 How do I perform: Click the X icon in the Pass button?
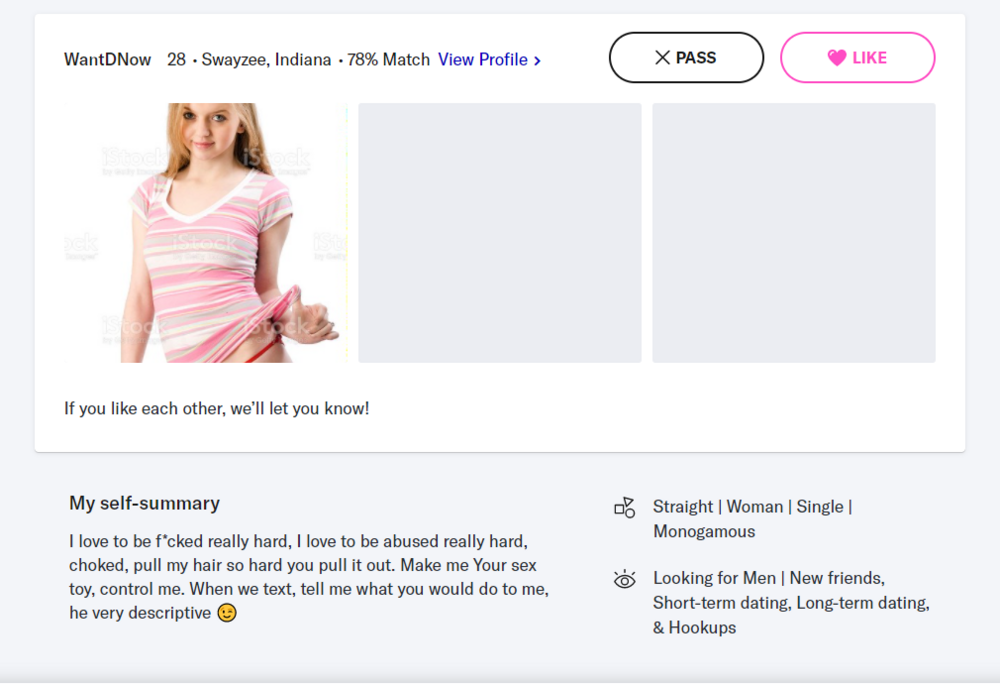pos(662,58)
